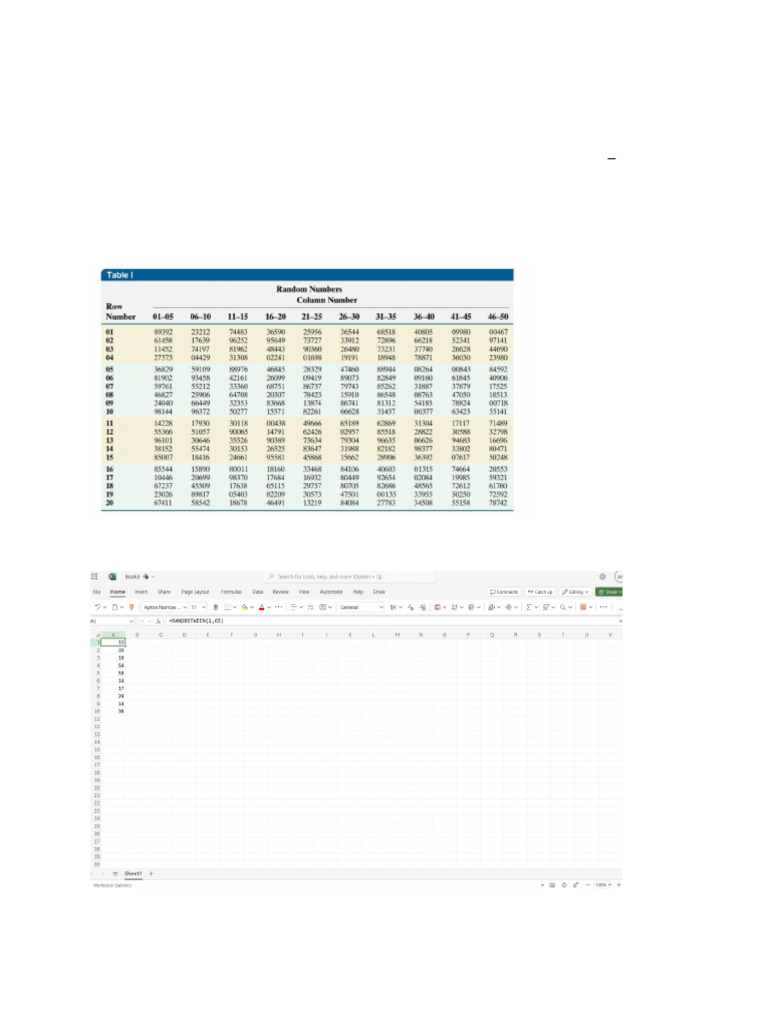This screenshot has height=1024, width=768.
Task: Click the decrease decimal icon
Action: click(411, 607)
